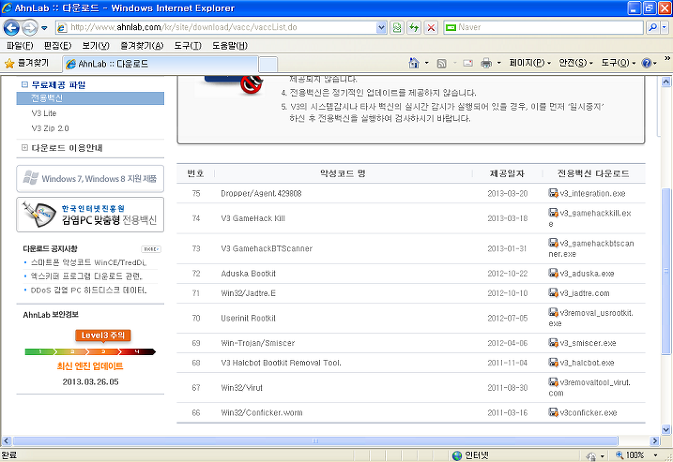Click the v3_jadtre.com download icon

coord(553,293)
